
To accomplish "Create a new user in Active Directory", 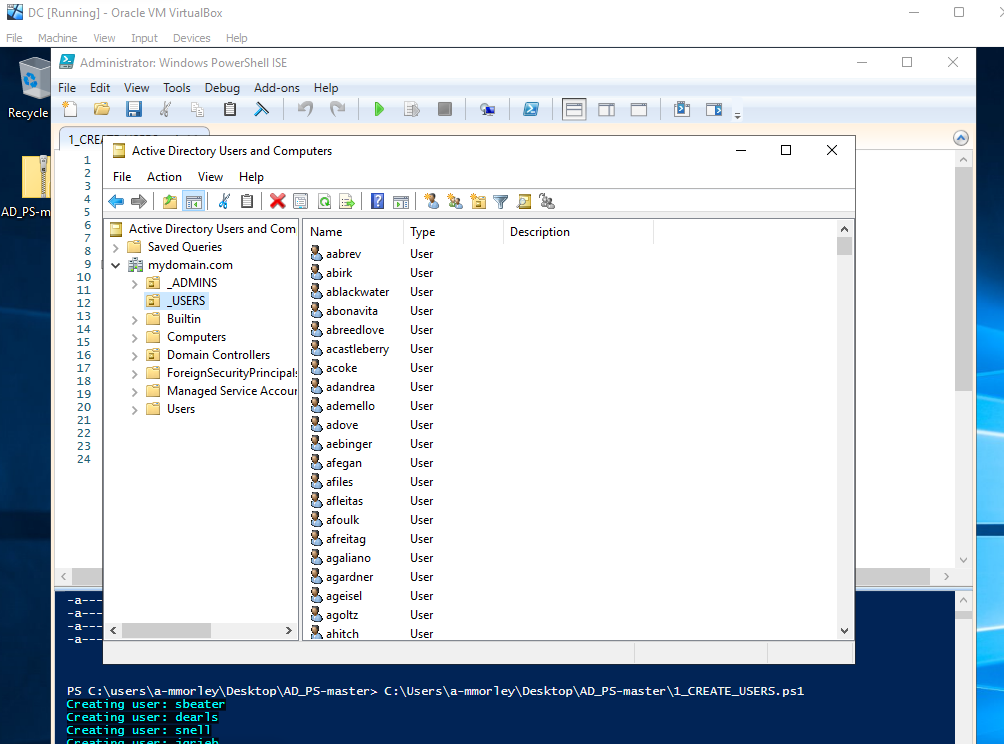I will [x=432, y=201].
